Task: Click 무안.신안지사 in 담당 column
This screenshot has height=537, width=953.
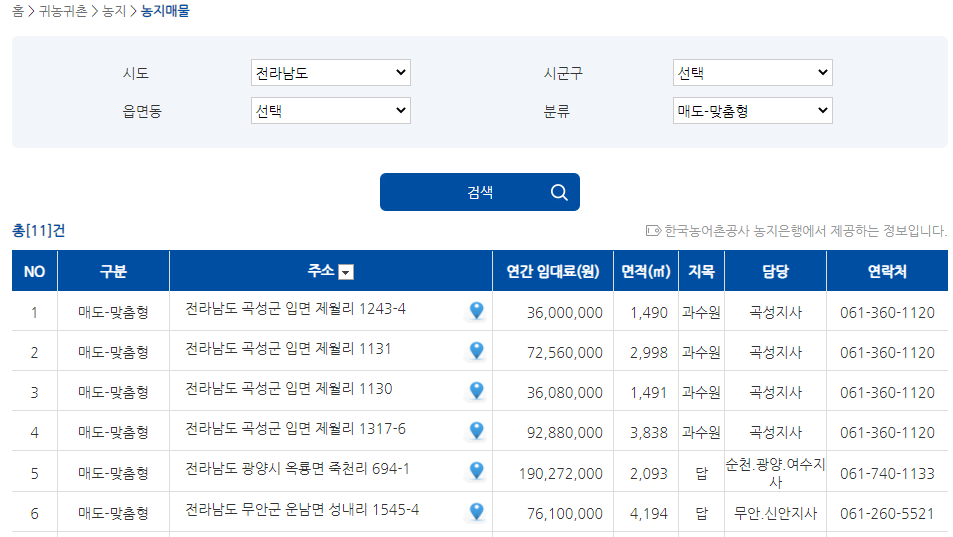Action: pyautogui.click(x=776, y=514)
